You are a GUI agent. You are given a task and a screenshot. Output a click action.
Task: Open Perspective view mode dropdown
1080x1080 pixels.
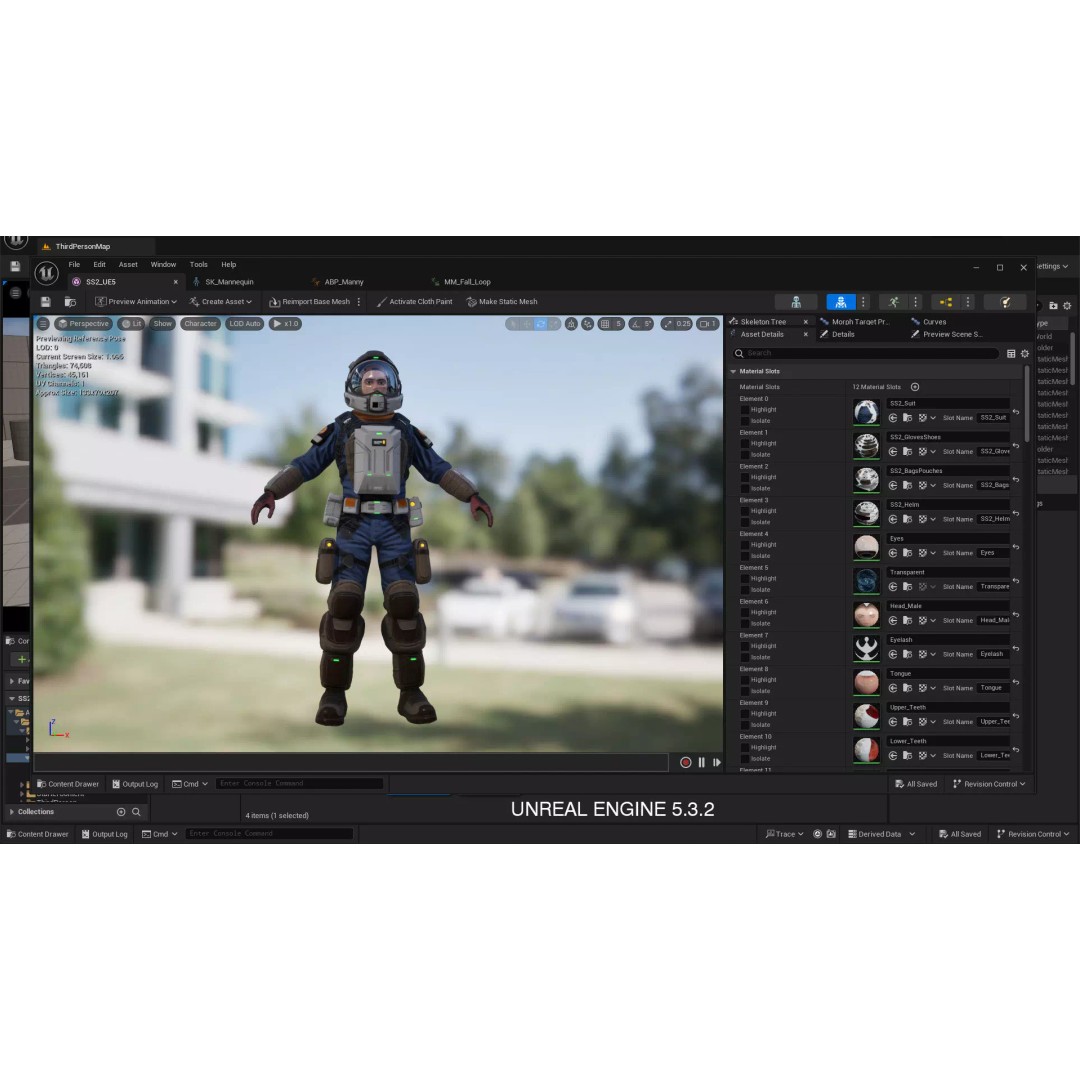(83, 324)
